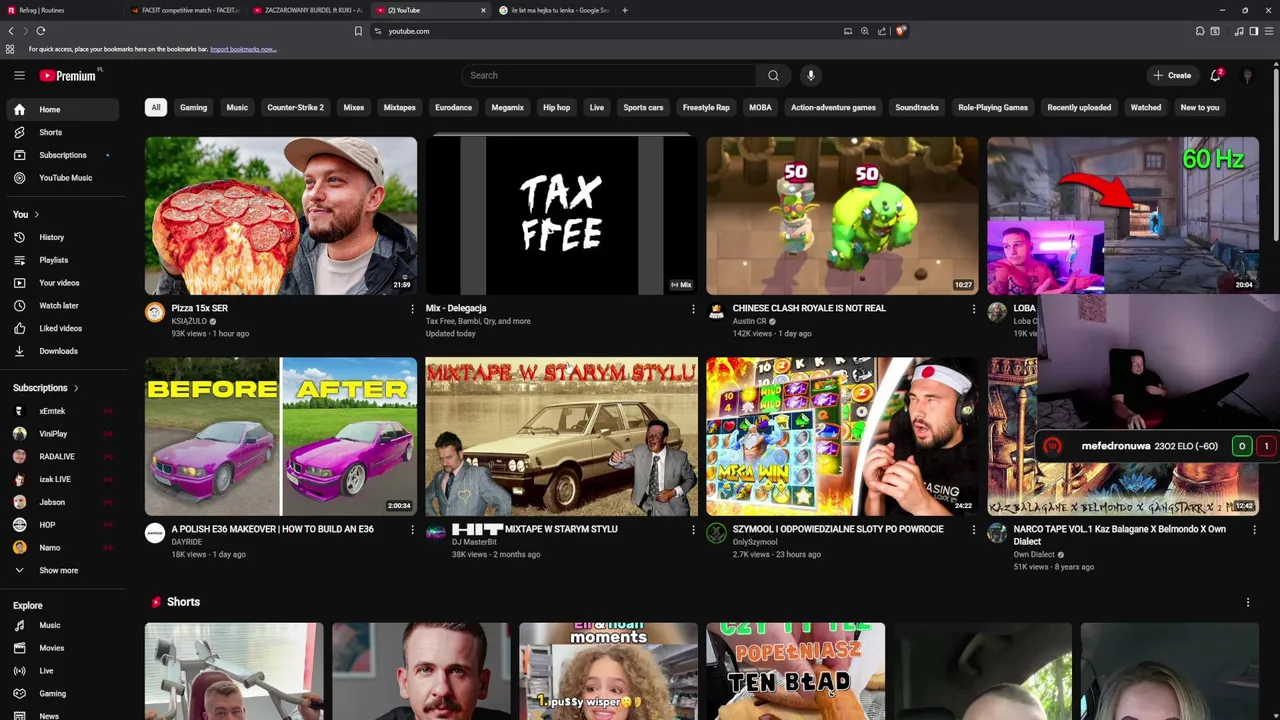Image resolution: width=1280 pixels, height=720 pixels.
Task: Open the Austin CR channel link
Action: click(749, 321)
